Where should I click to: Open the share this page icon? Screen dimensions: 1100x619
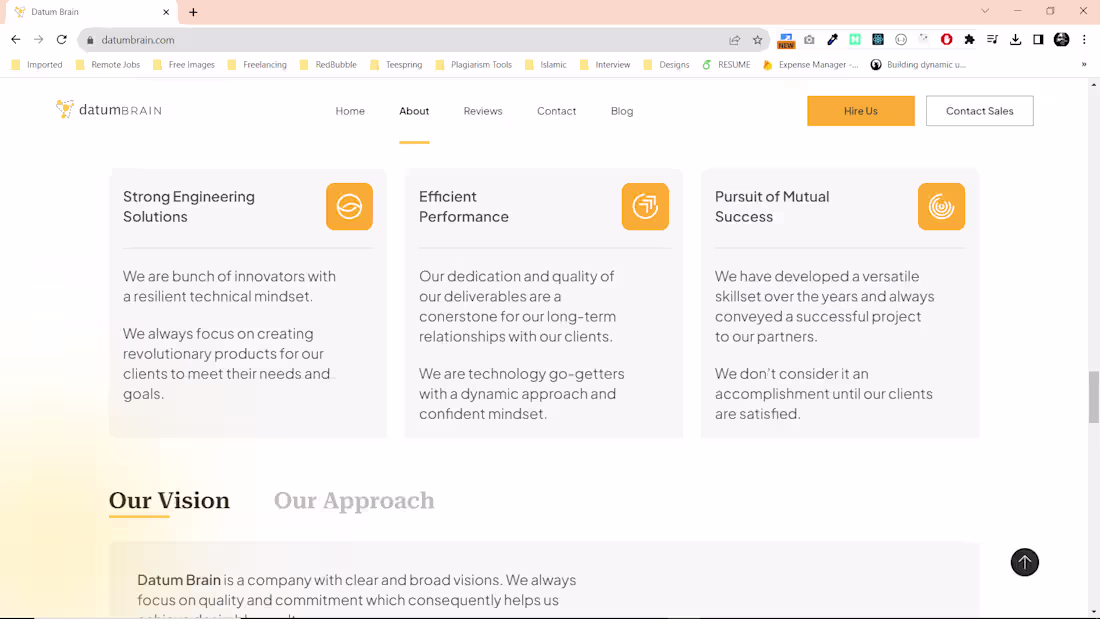[x=735, y=40]
